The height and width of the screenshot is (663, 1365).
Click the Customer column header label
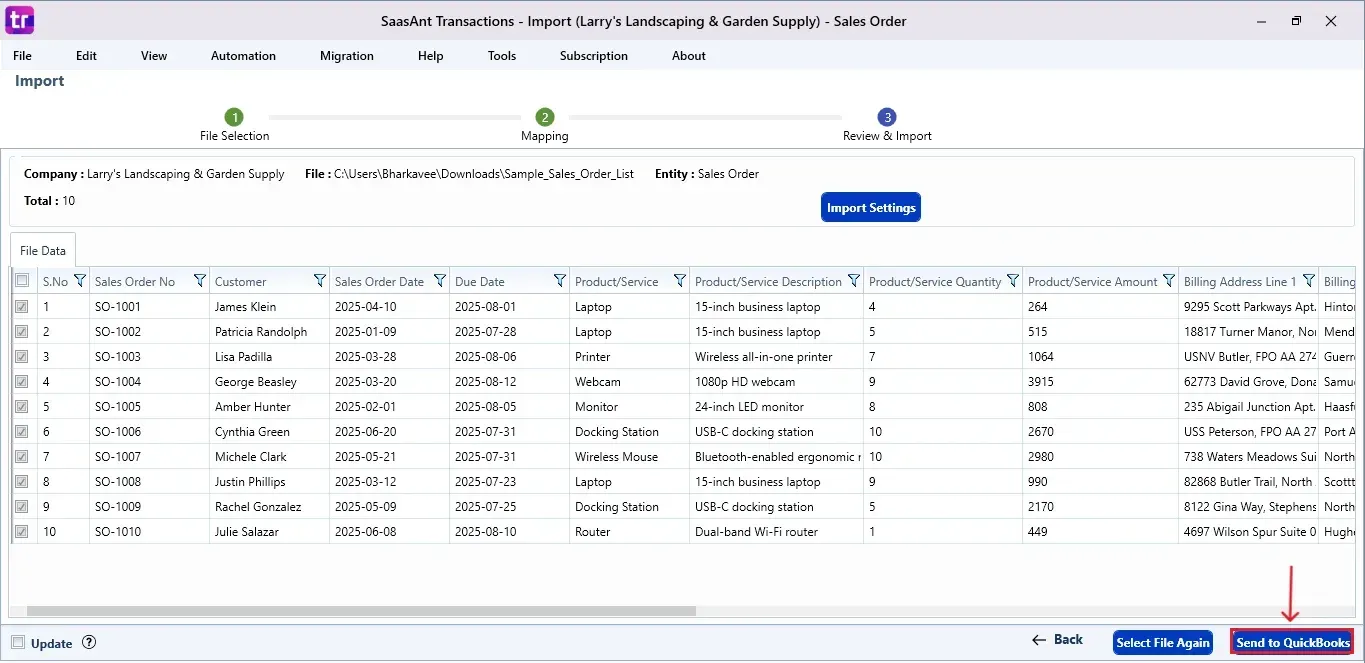point(241,282)
